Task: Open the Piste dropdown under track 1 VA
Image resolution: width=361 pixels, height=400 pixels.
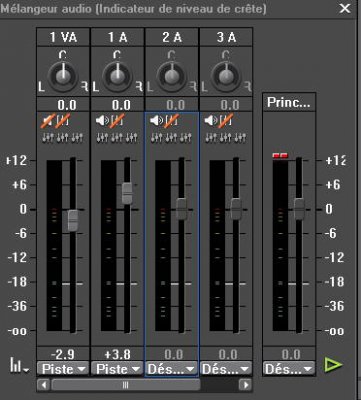Action: click(63, 369)
